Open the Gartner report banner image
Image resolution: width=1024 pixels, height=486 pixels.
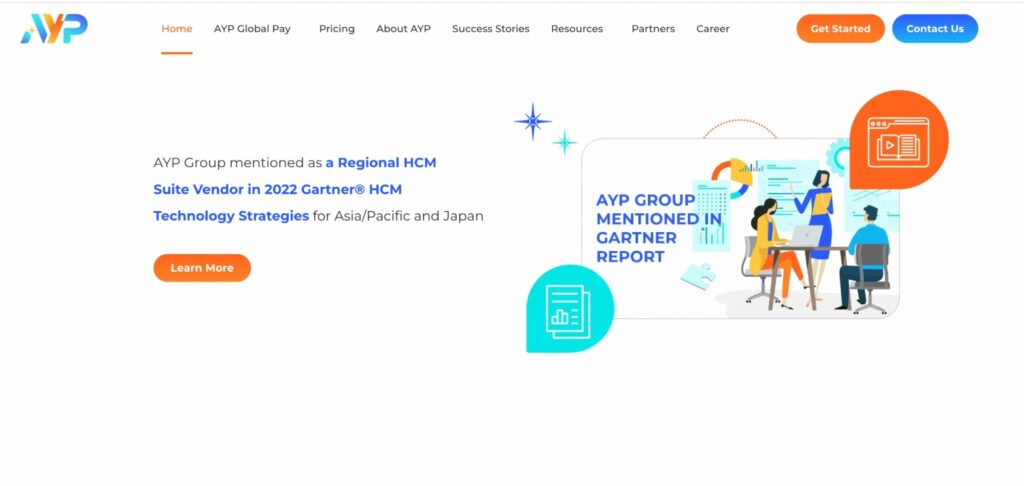pyautogui.click(x=739, y=229)
